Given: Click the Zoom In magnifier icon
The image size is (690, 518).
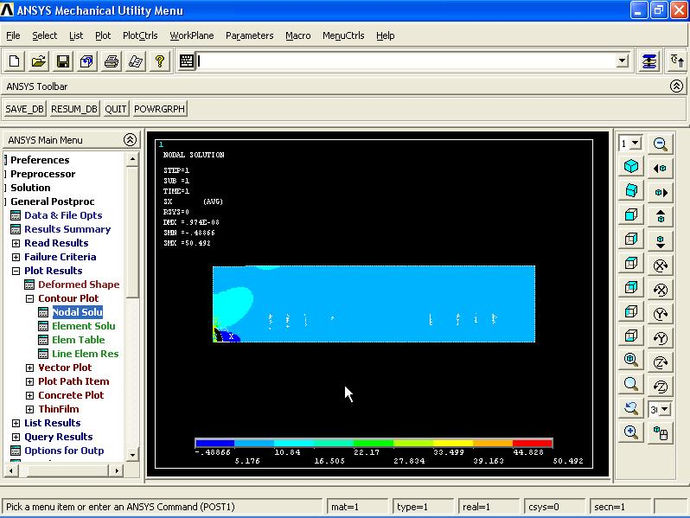Looking at the screenshot, I should pos(631,432).
